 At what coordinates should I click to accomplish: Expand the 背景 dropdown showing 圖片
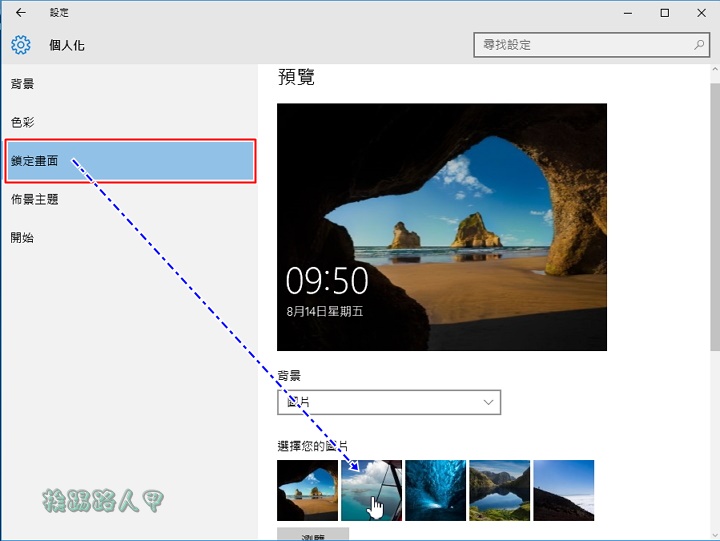(x=389, y=402)
